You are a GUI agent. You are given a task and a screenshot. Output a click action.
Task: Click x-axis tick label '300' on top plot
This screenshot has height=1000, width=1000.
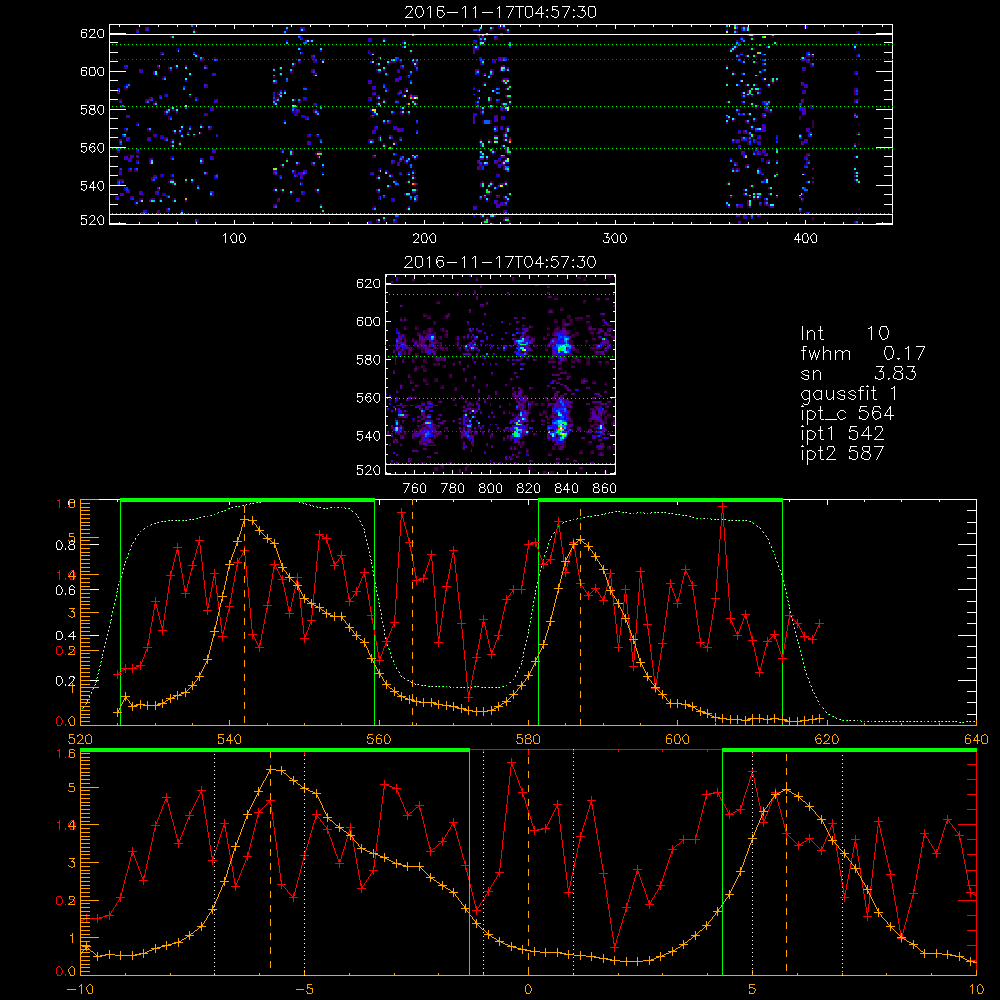(615, 239)
